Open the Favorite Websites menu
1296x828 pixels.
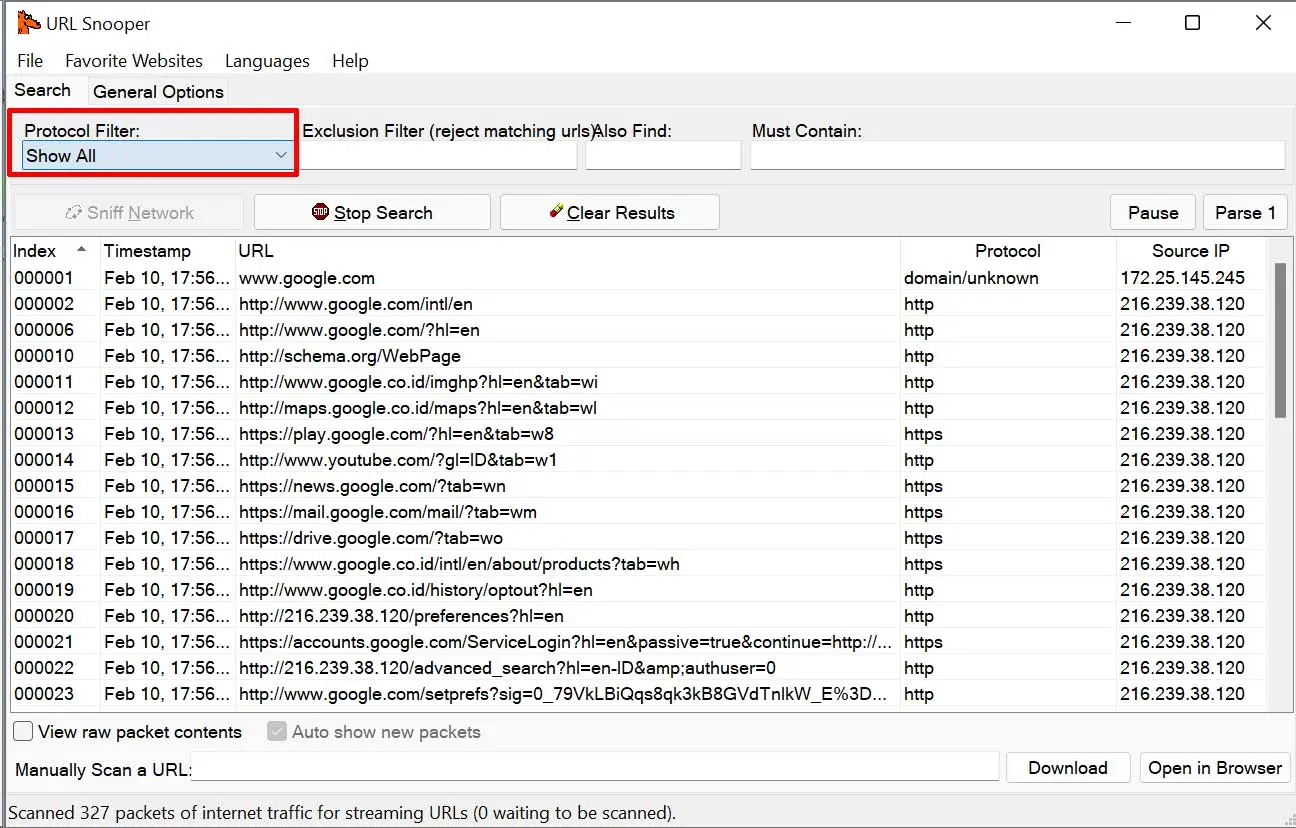click(x=134, y=61)
